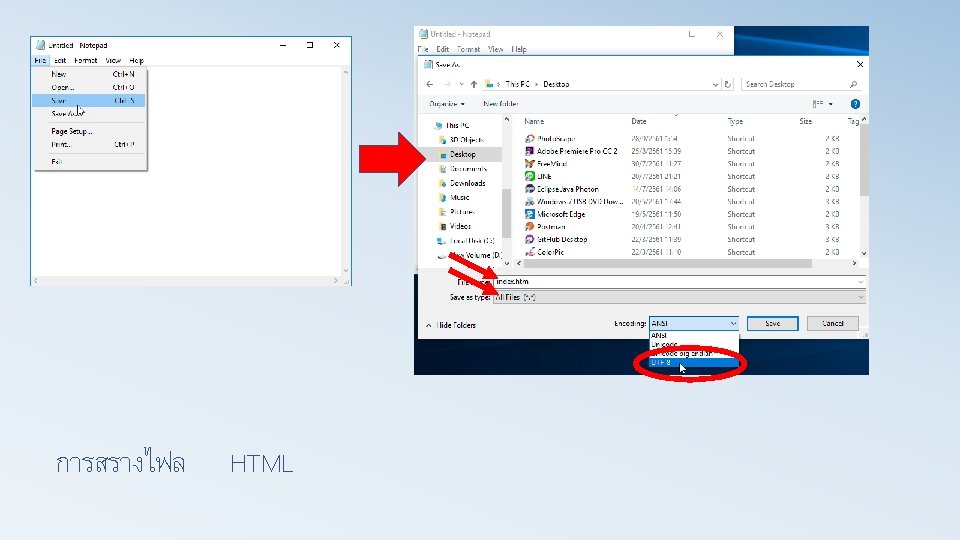Click Page Setup... in left Notepad menu

(x=89, y=131)
